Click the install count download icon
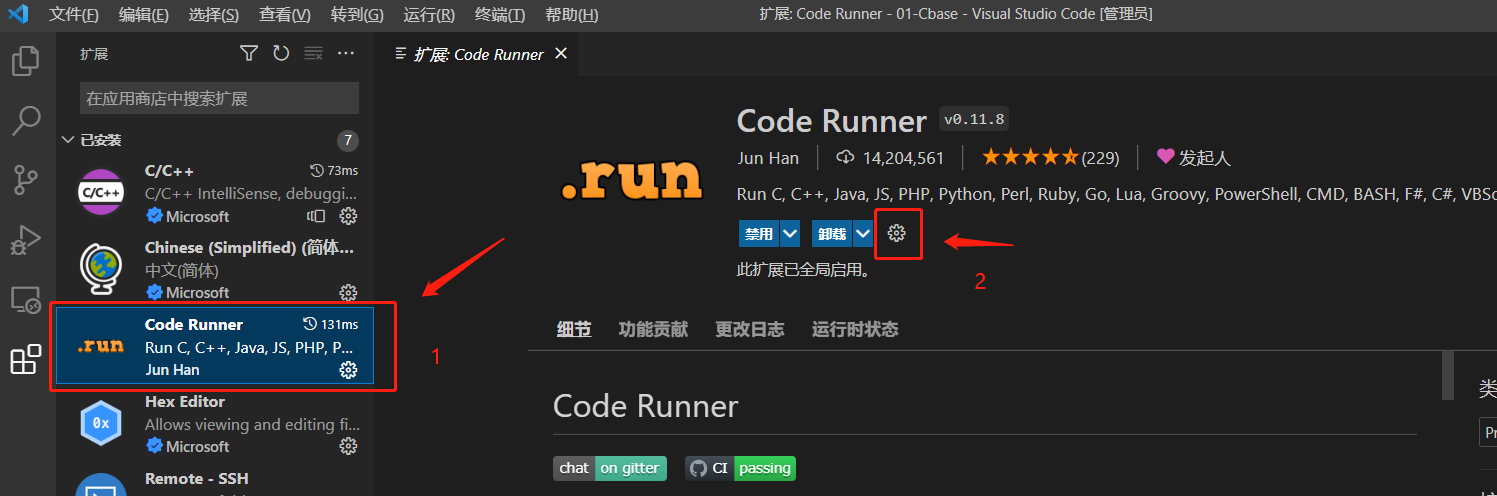The image size is (1497, 496). coord(845,157)
